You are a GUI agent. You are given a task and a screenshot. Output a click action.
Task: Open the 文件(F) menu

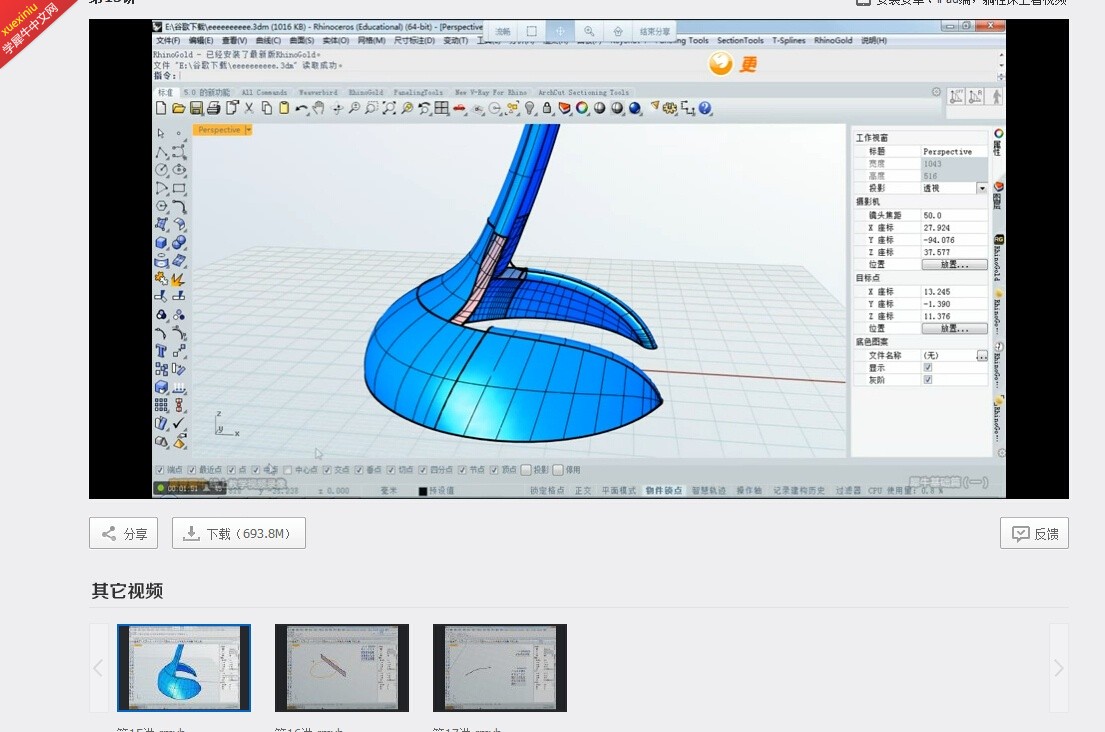(x=168, y=41)
